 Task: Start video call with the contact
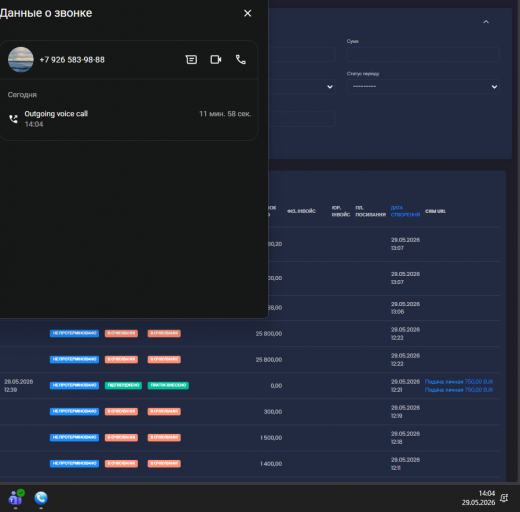pos(216,60)
